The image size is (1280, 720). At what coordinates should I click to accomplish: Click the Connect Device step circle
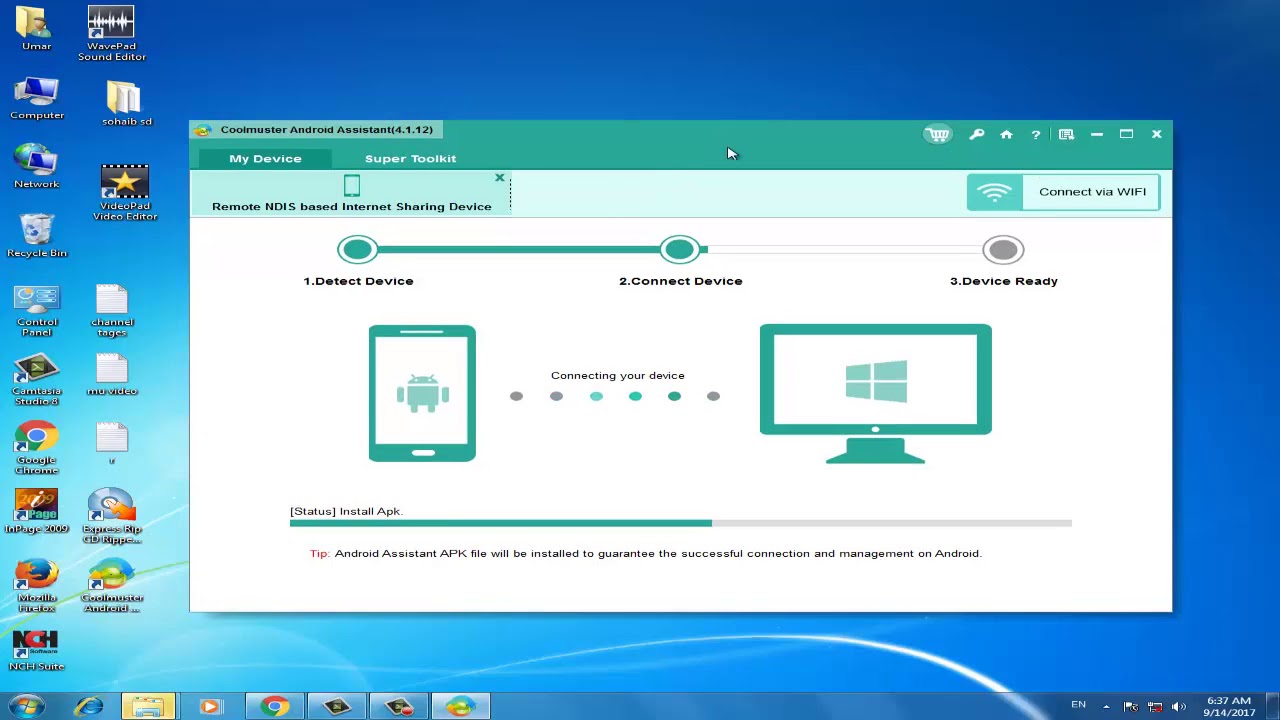[x=680, y=249]
